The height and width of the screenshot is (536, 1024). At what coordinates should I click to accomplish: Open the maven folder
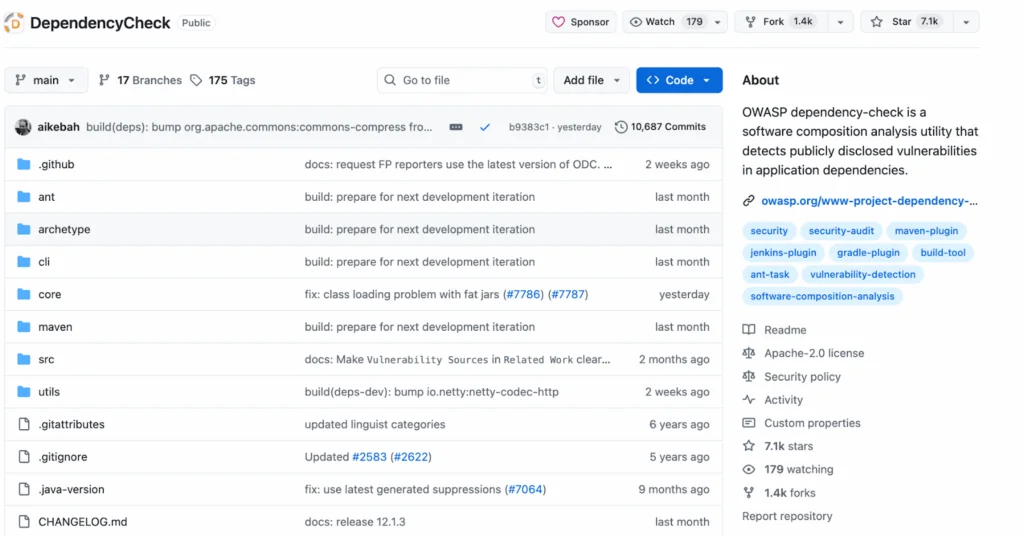[55, 327]
